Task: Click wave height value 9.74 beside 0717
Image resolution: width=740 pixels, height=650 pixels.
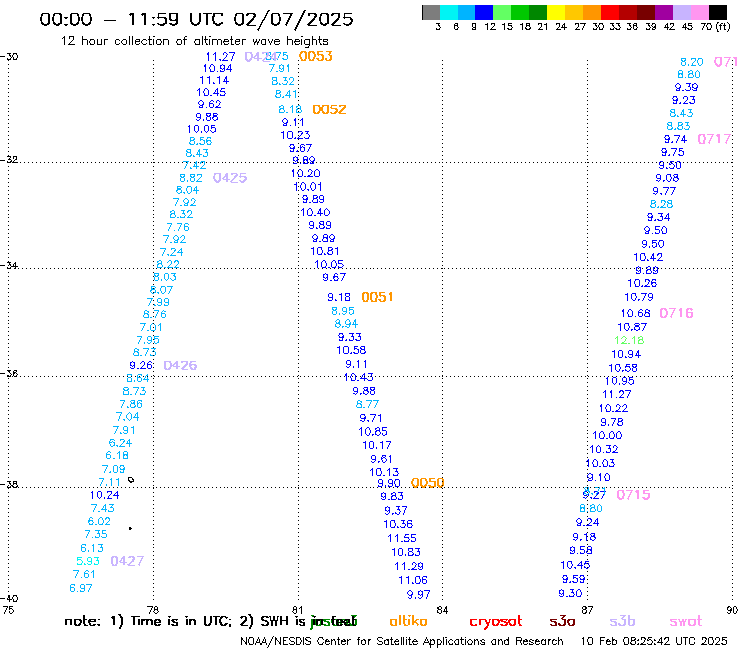Action: 675,139
